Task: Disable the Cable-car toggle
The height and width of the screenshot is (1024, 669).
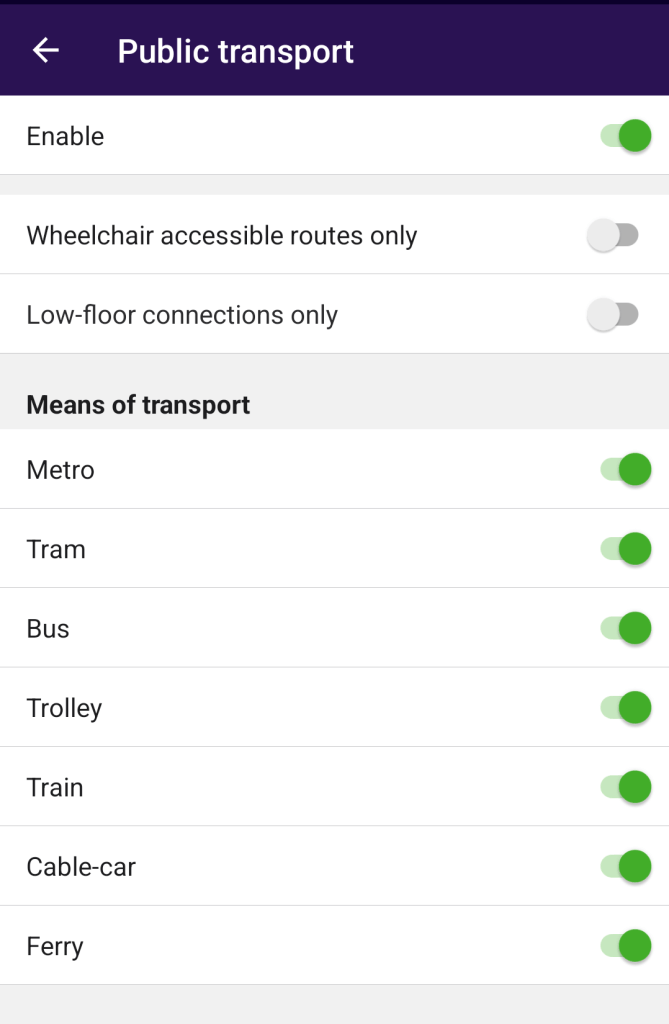Action: pos(626,867)
